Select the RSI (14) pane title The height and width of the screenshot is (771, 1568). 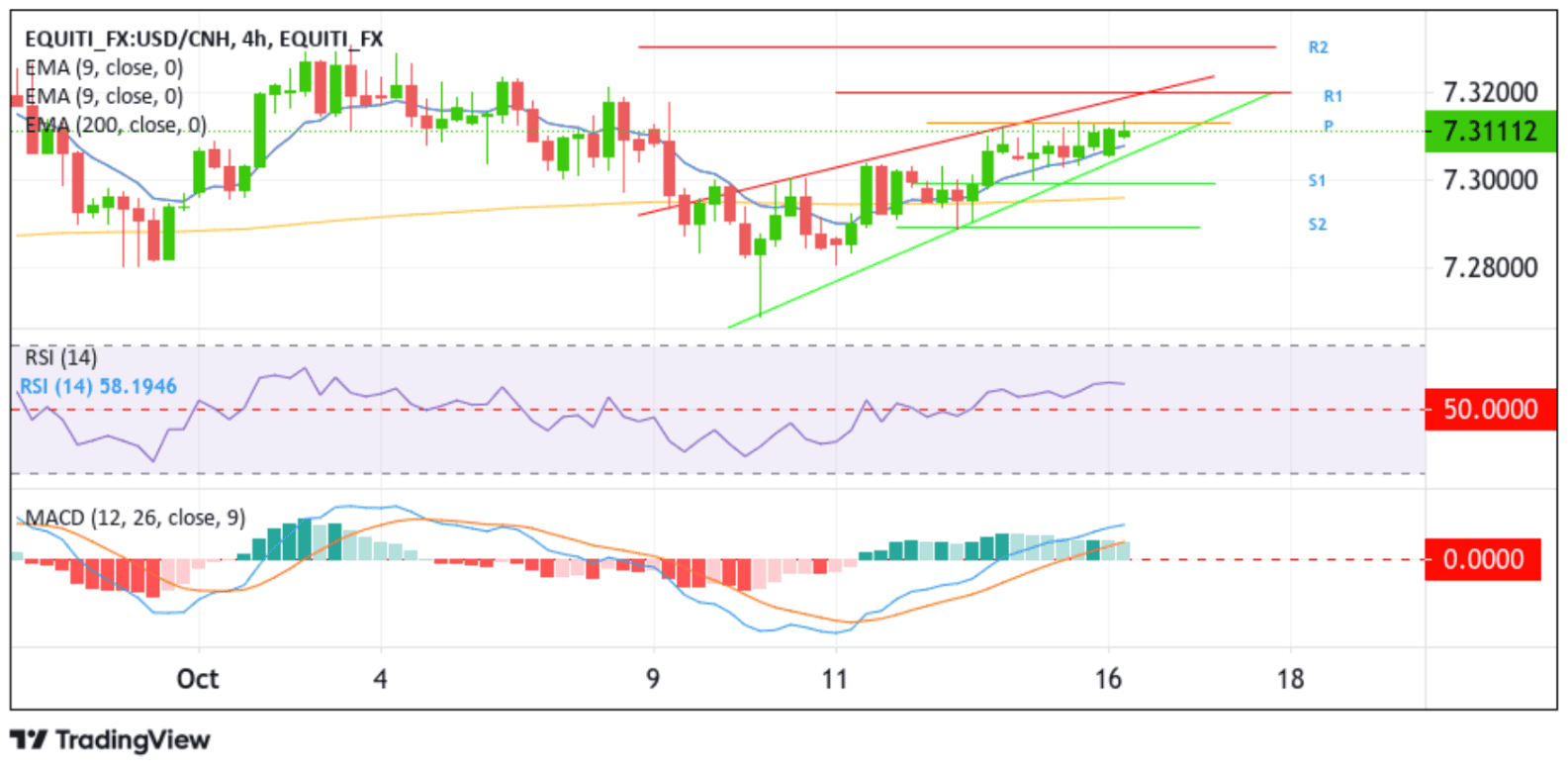61,357
